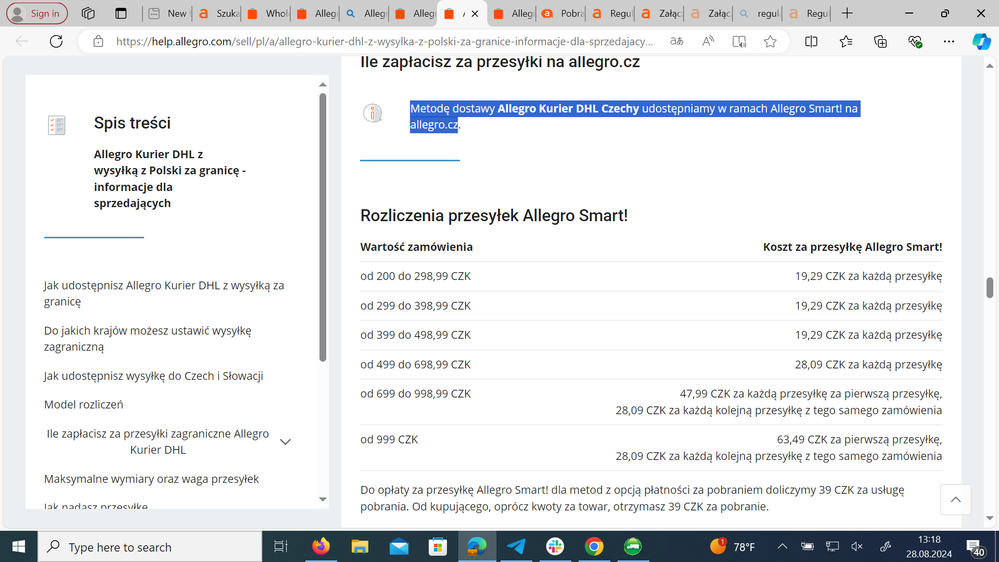Viewport: 999px width, 562px height.
Task: Open the Favorites list icon
Action: click(845, 41)
